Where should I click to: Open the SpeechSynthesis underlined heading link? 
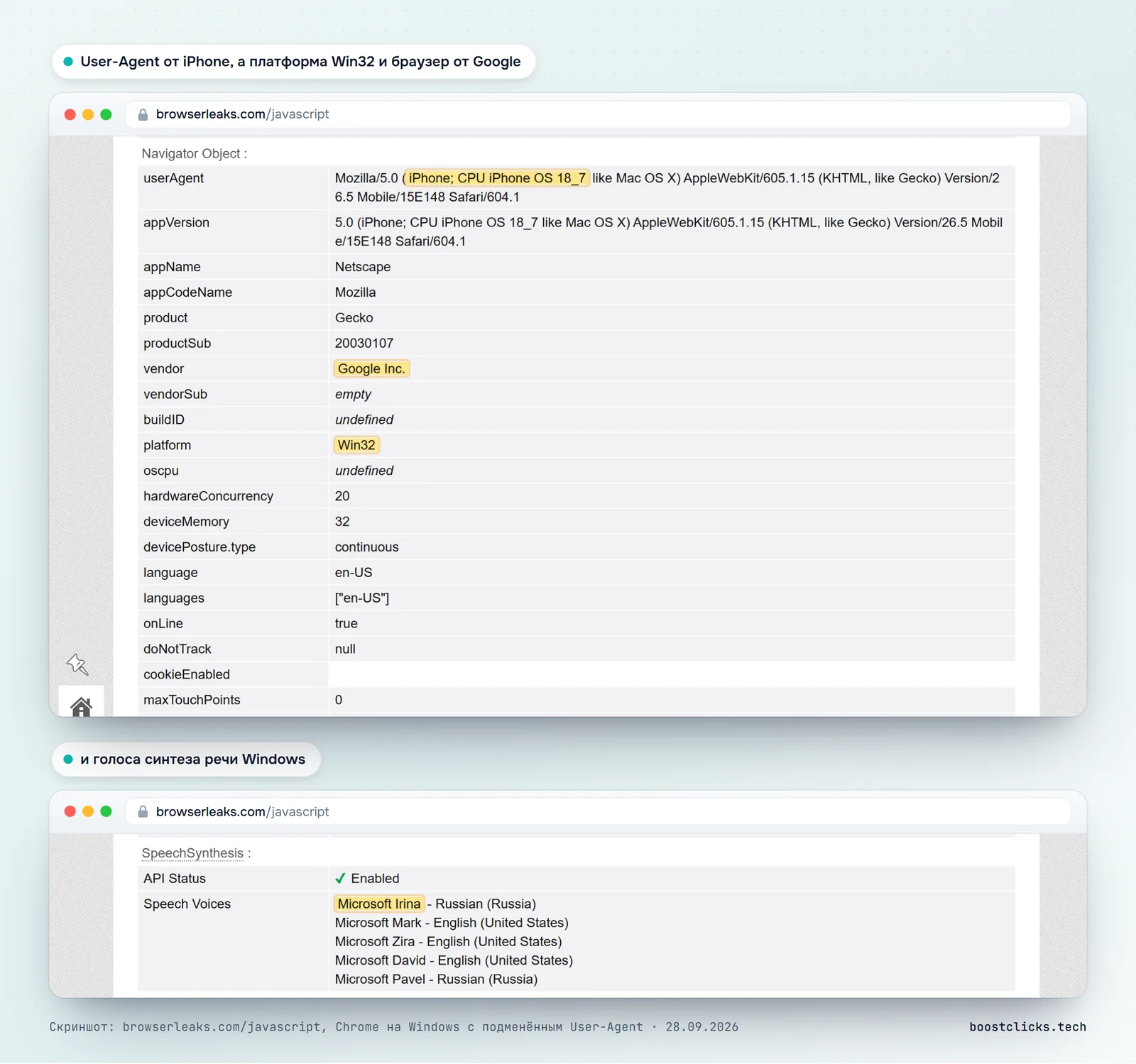click(x=192, y=853)
